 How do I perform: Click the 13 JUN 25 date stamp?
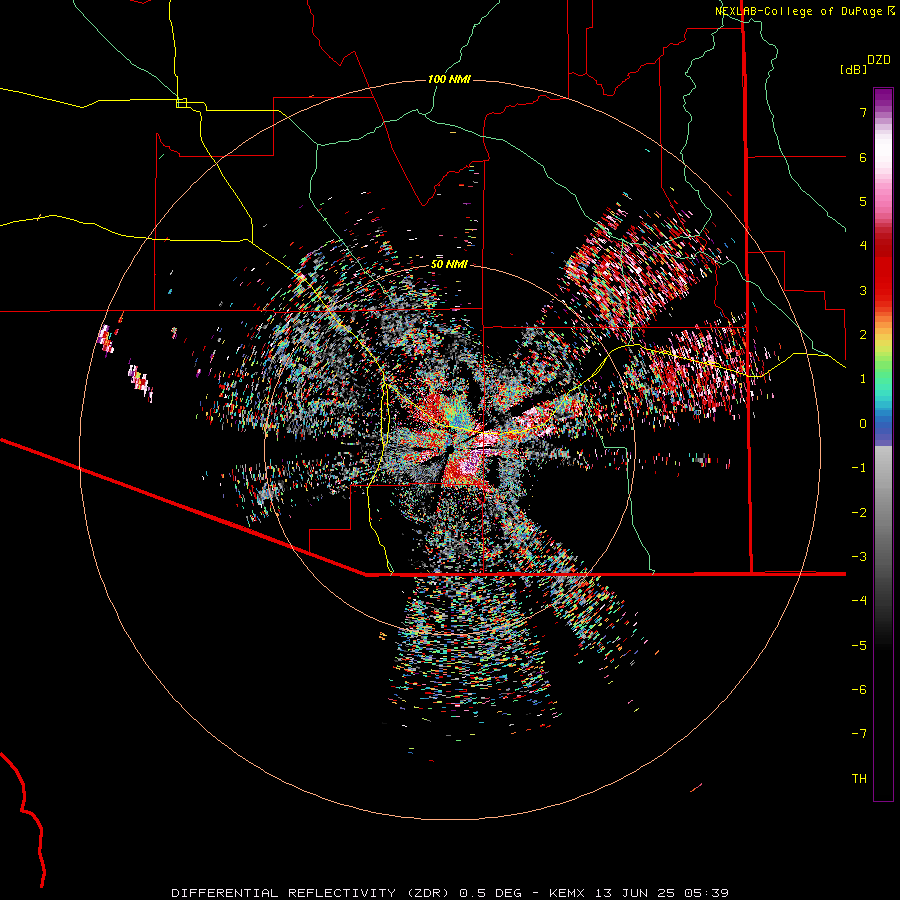635,893
